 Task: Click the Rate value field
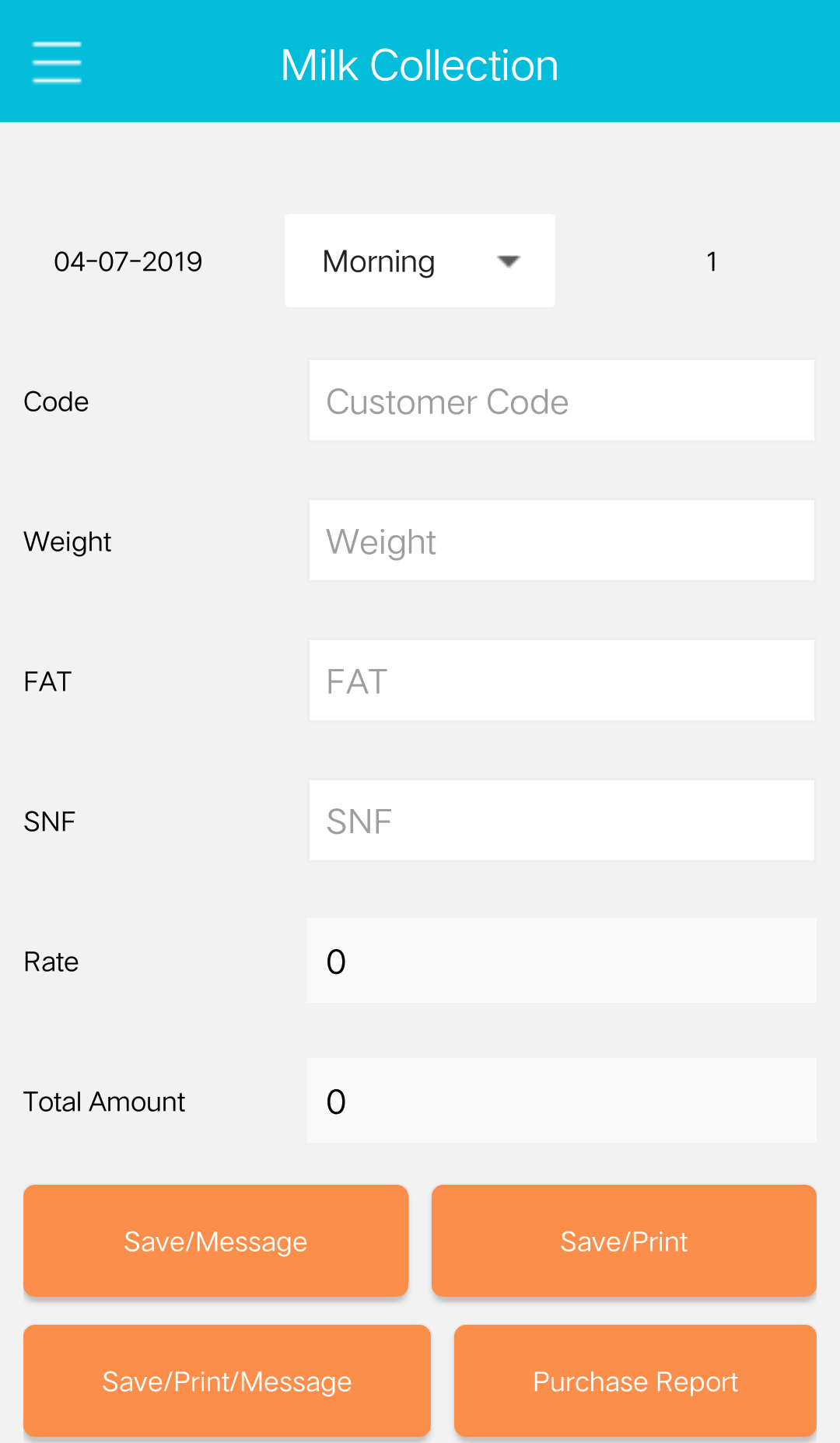click(562, 961)
